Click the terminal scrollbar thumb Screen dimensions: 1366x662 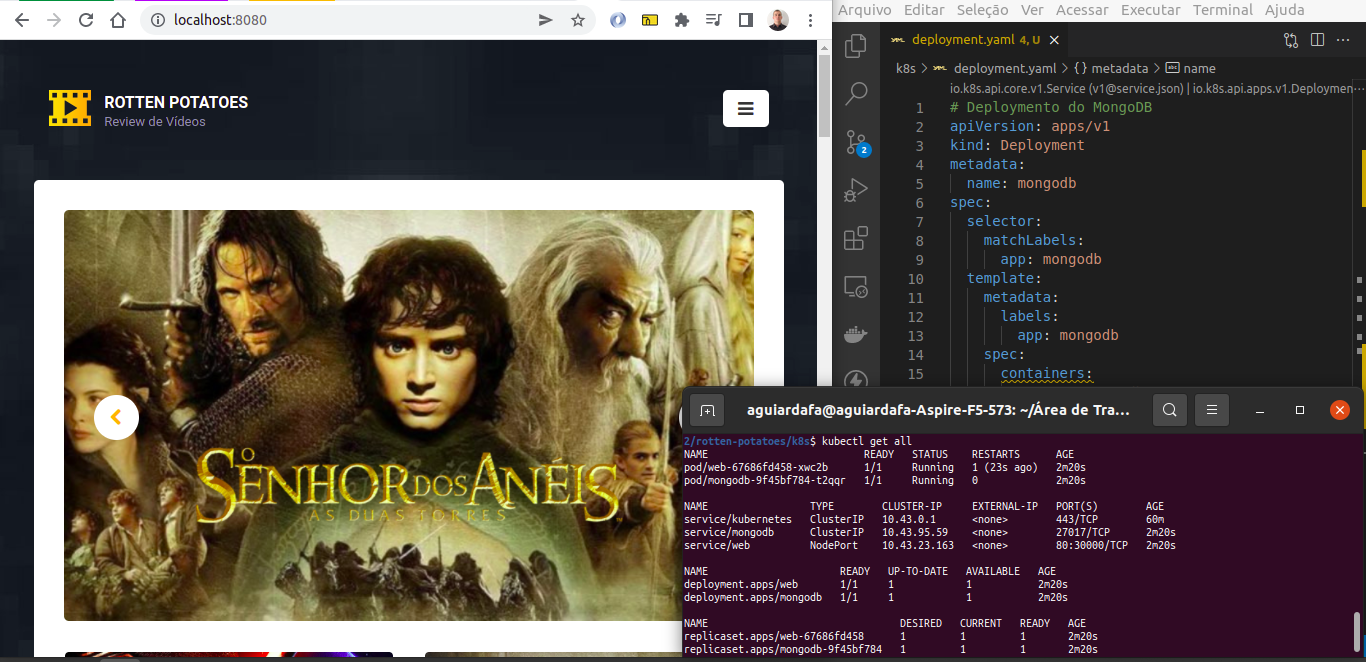point(1358,632)
